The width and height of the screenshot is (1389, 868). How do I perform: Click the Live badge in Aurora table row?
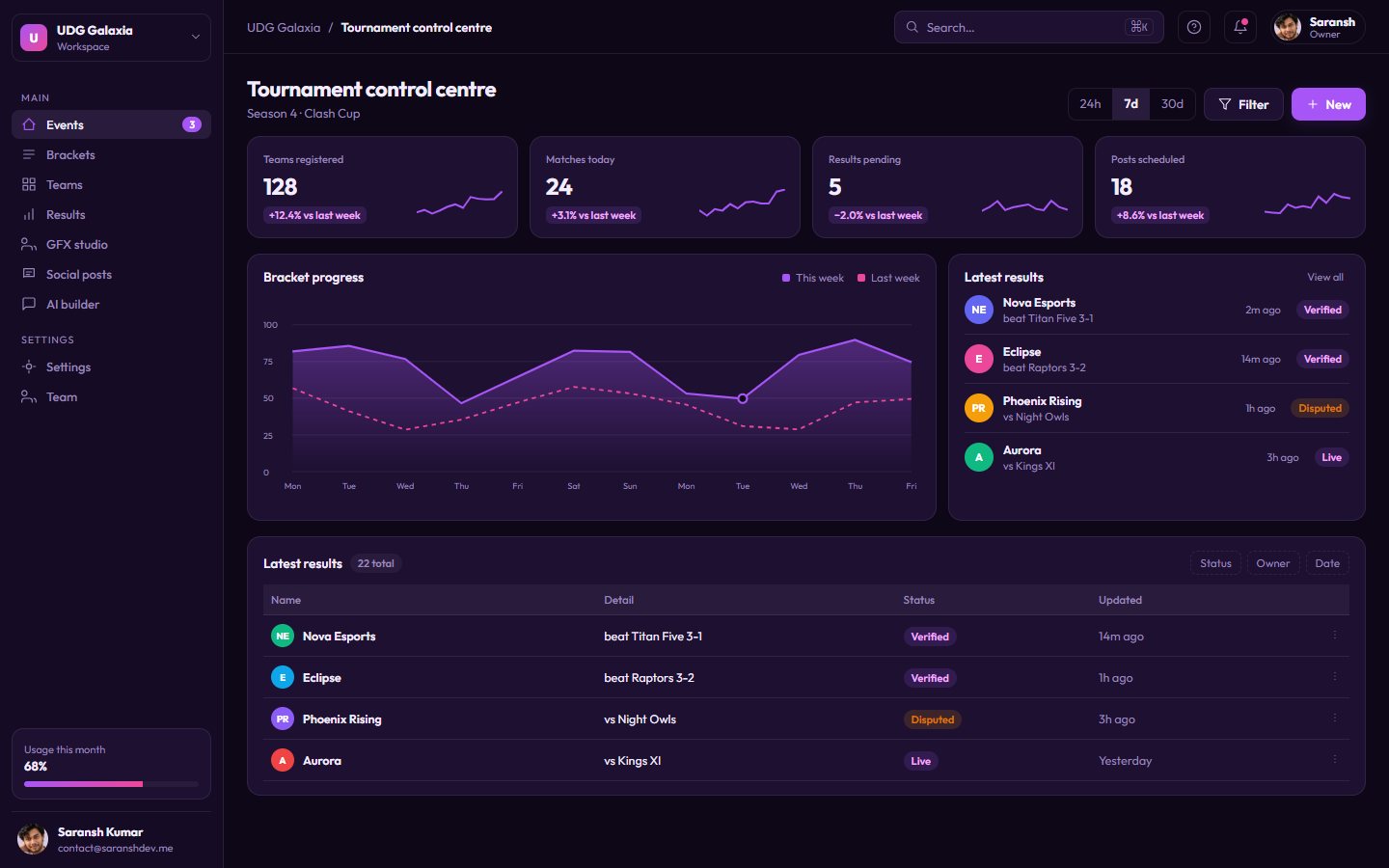pyautogui.click(x=921, y=761)
